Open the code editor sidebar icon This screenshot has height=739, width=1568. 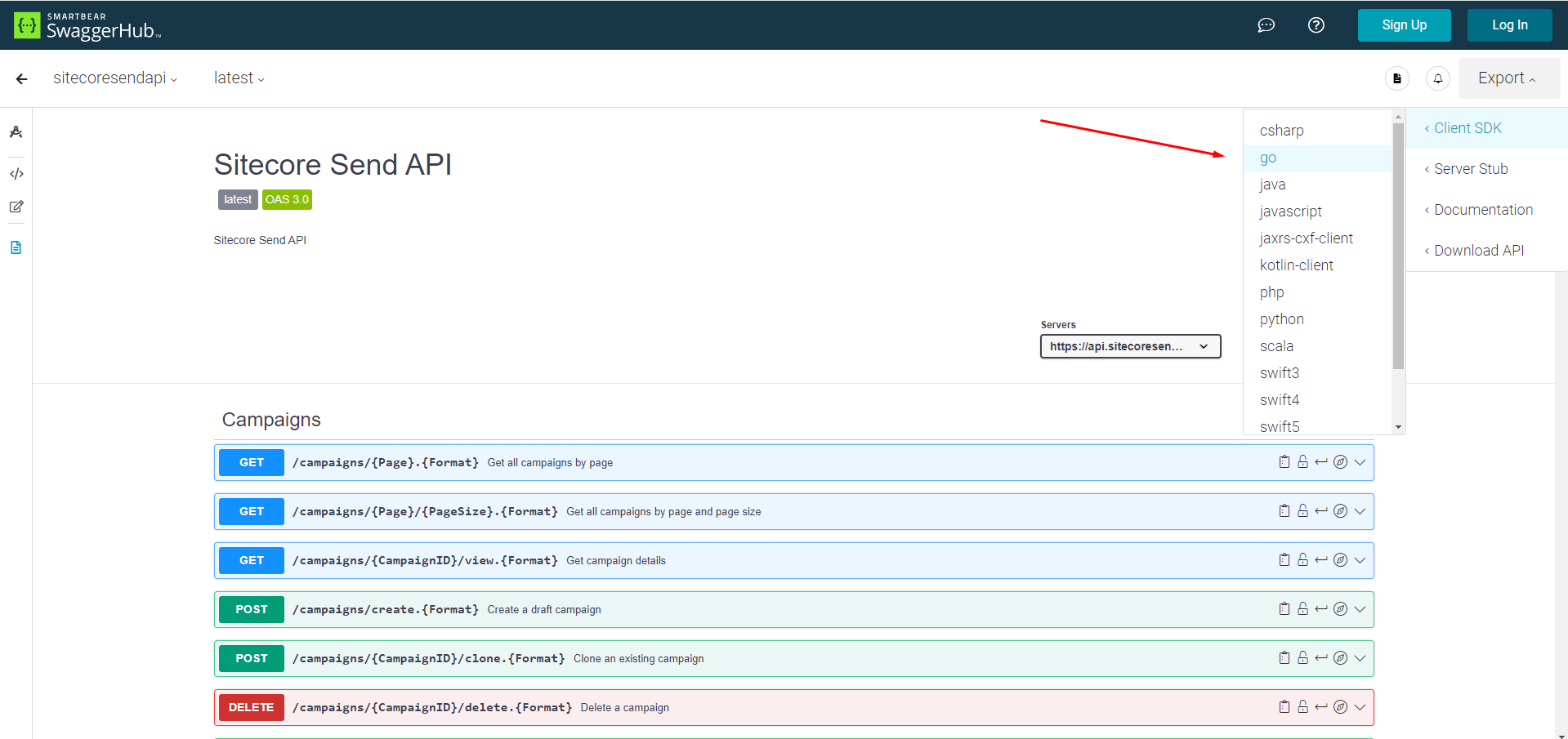pyautogui.click(x=16, y=174)
